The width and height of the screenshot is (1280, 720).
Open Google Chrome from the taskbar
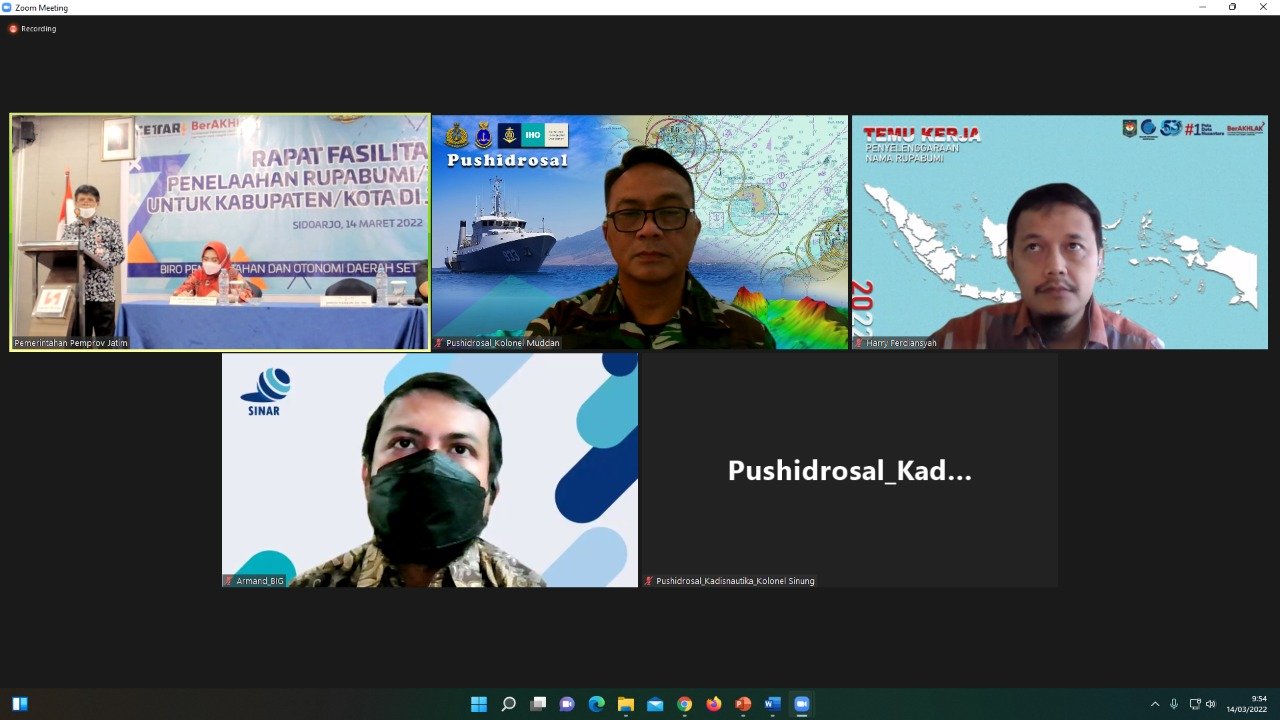[684, 704]
